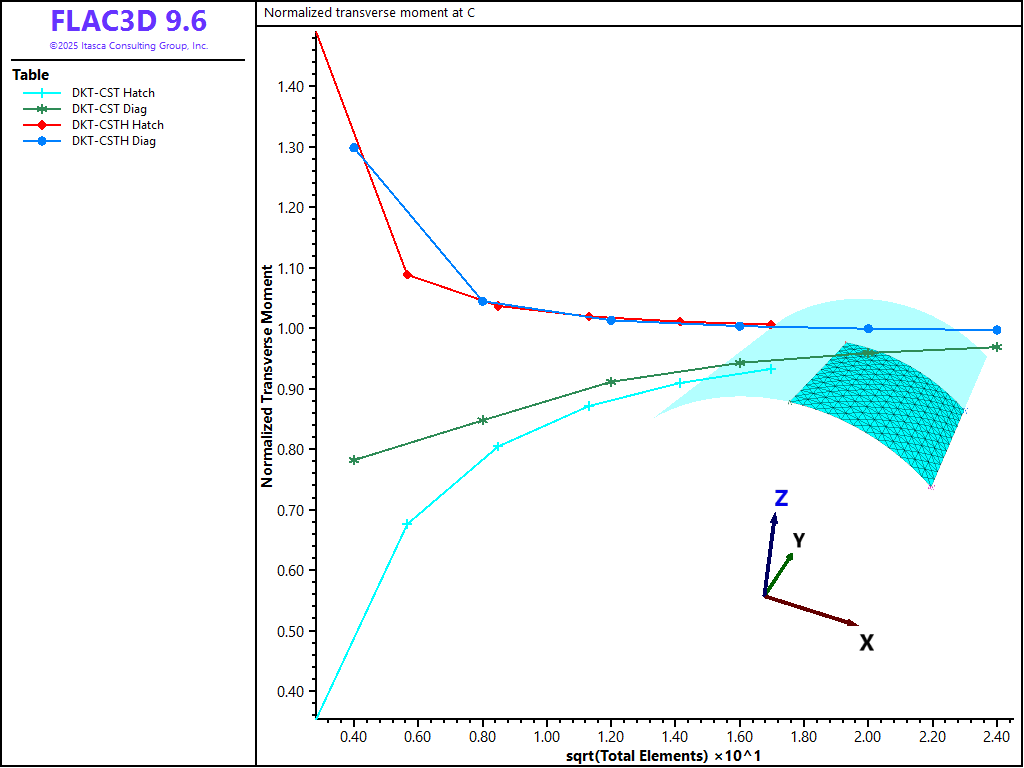
Task: Click the last blue circle data point at 2.40
Action: (996, 330)
